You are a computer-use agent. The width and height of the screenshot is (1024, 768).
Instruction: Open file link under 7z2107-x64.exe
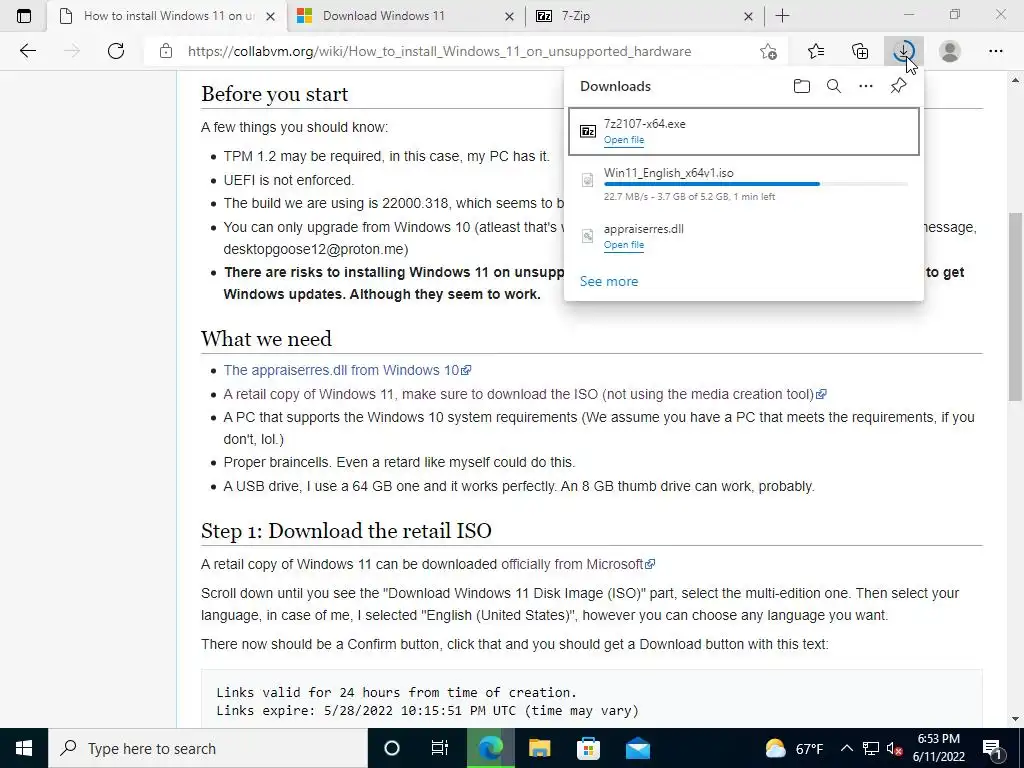(x=624, y=140)
